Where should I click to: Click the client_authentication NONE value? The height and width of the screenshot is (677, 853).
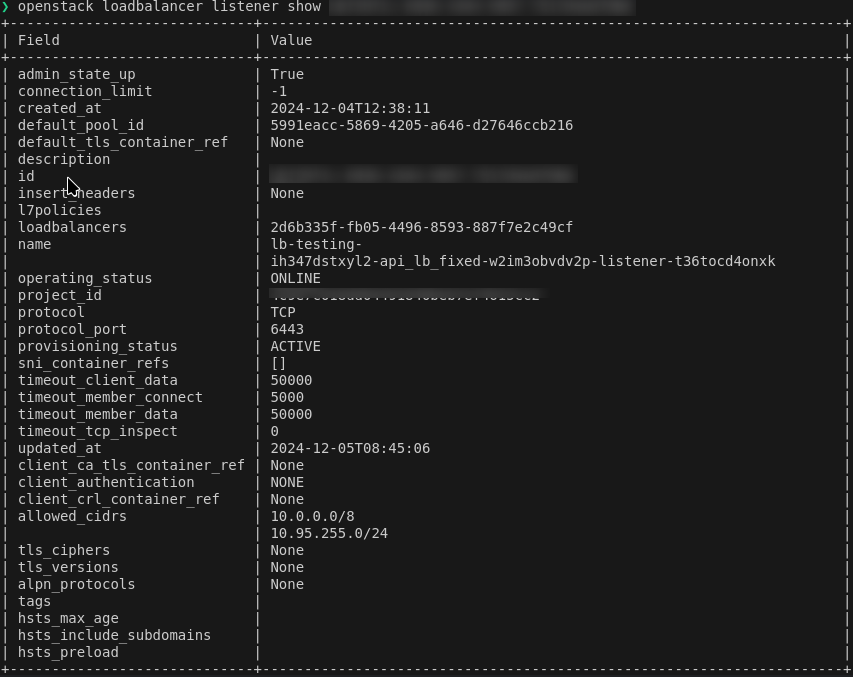287,482
